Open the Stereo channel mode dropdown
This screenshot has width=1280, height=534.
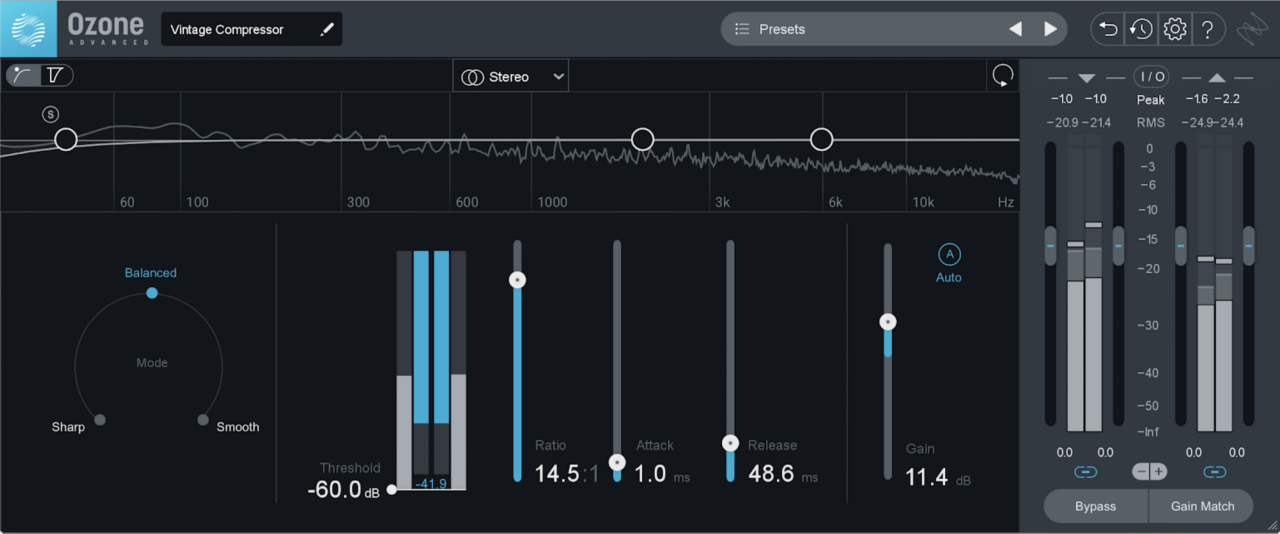[510, 77]
